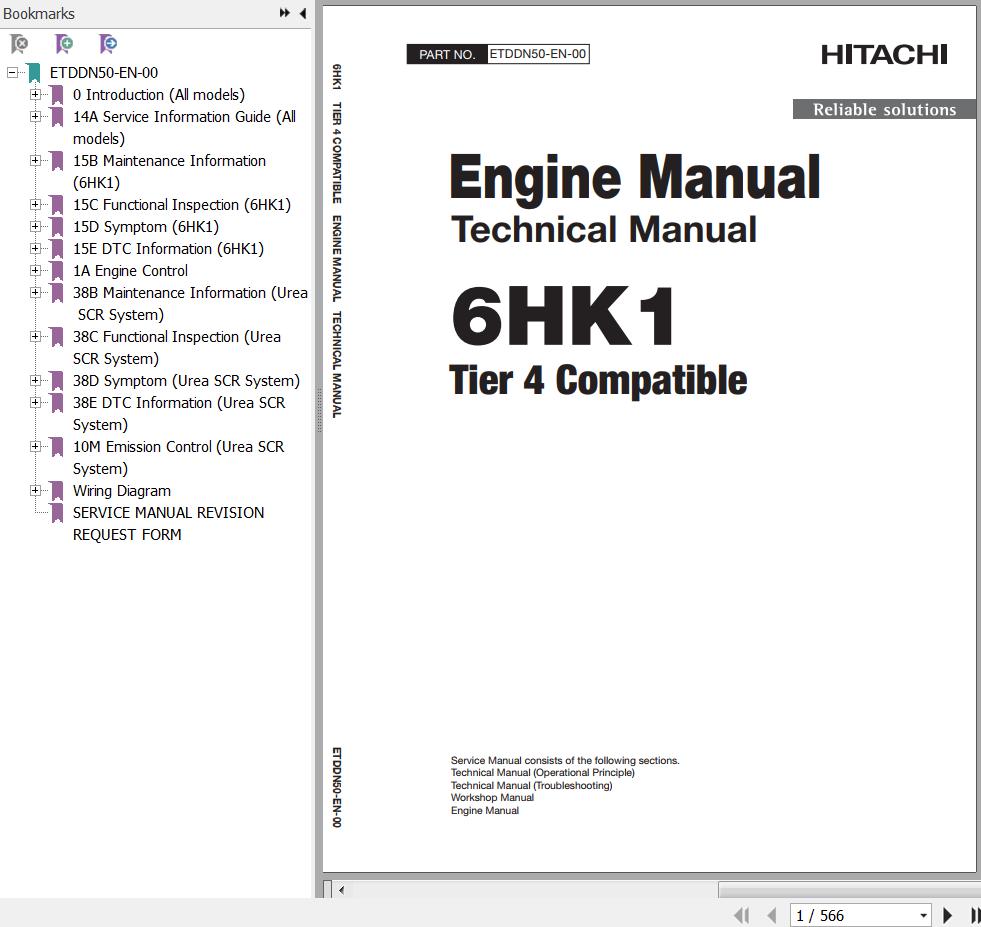This screenshot has height=927, width=981.
Task: Open 14A Service Information Guide bookmark
Action: point(185,128)
